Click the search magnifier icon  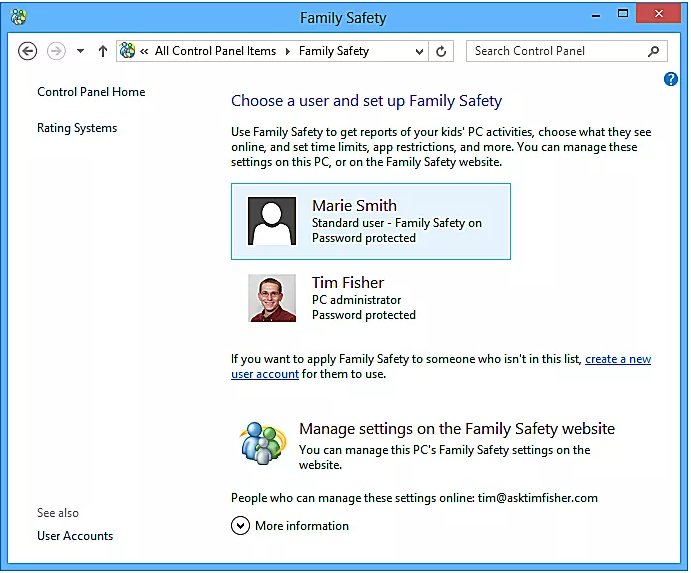654,51
